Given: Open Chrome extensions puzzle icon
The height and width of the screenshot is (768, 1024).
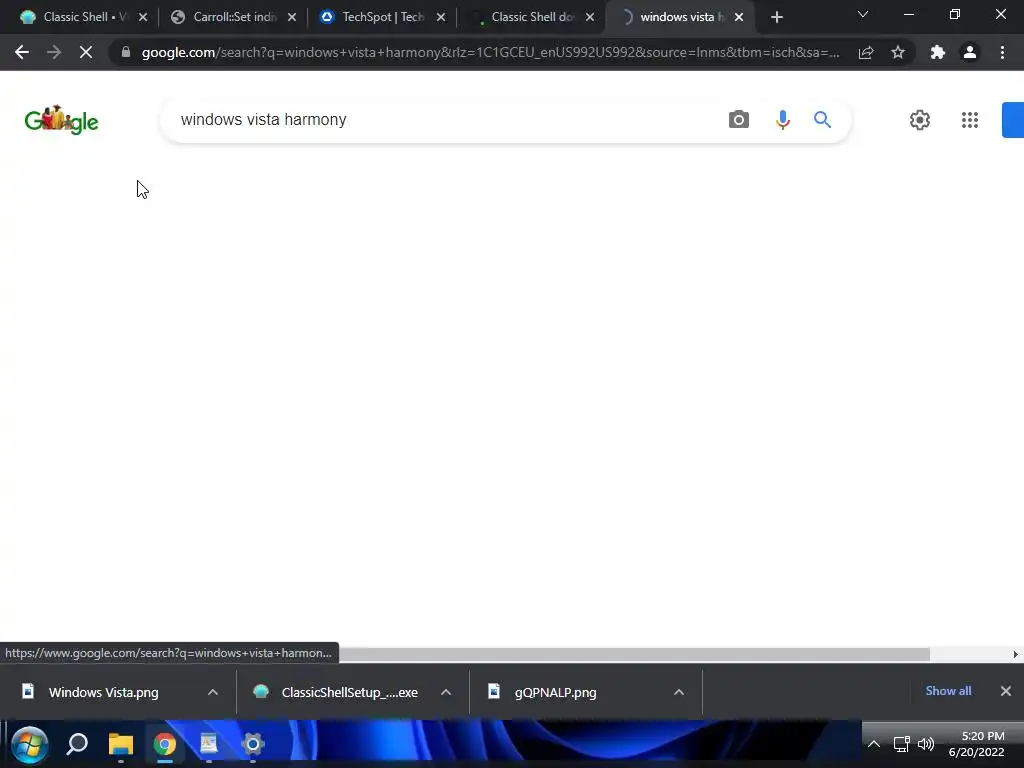Looking at the screenshot, I should (938, 52).
